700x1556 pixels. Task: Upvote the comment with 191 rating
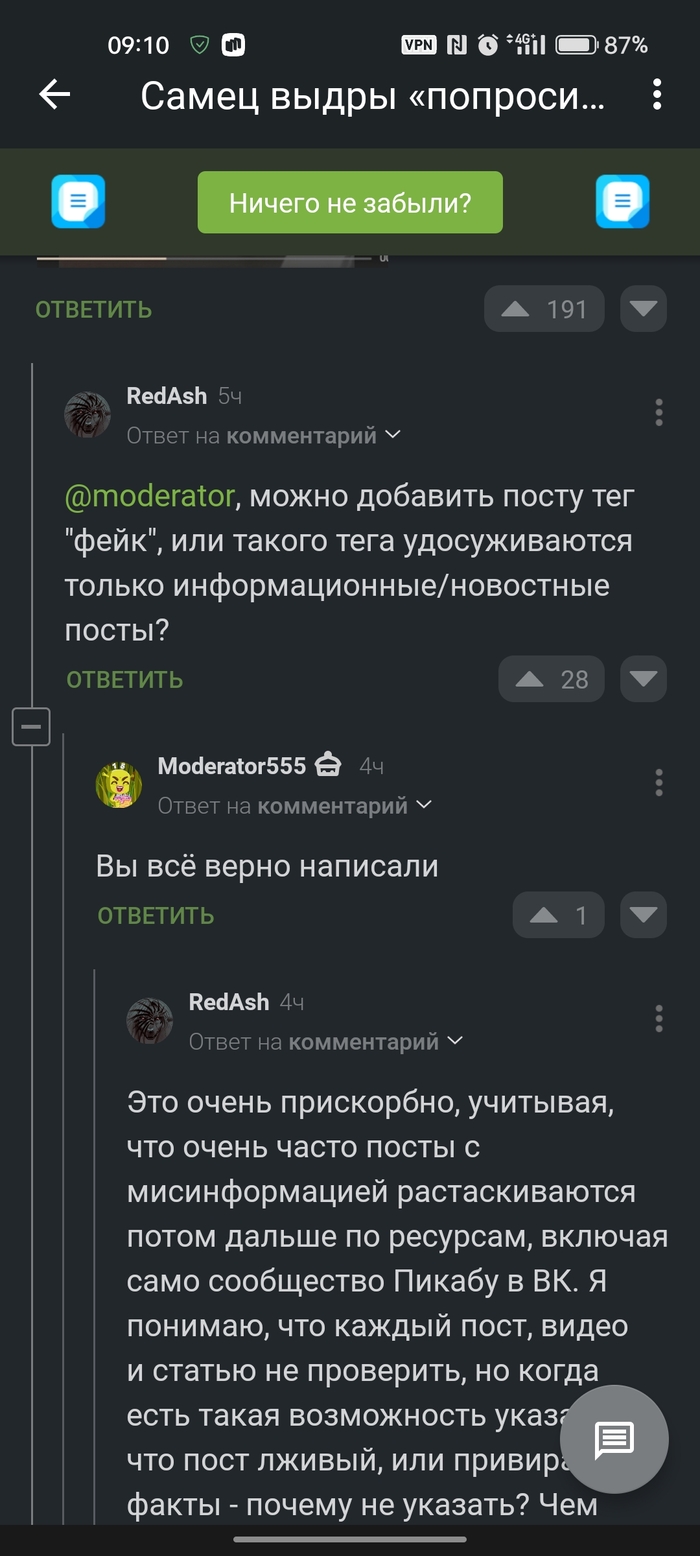point(545,309)
